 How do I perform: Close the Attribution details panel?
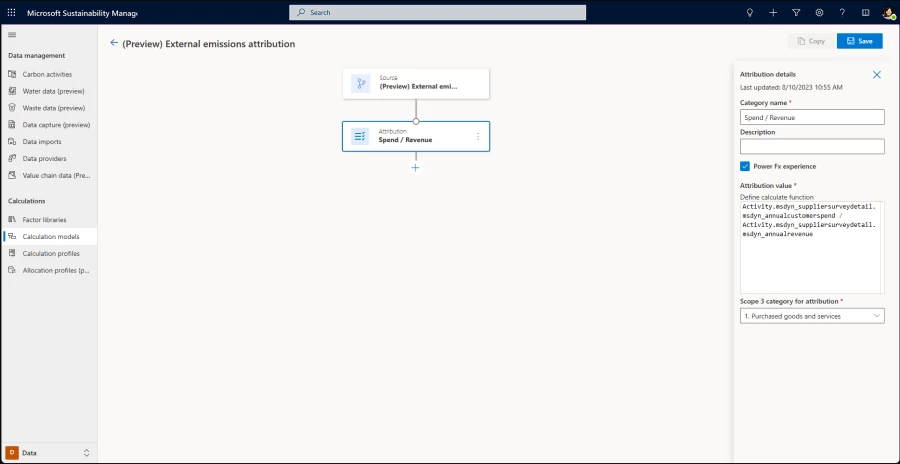tap(877, 75)
